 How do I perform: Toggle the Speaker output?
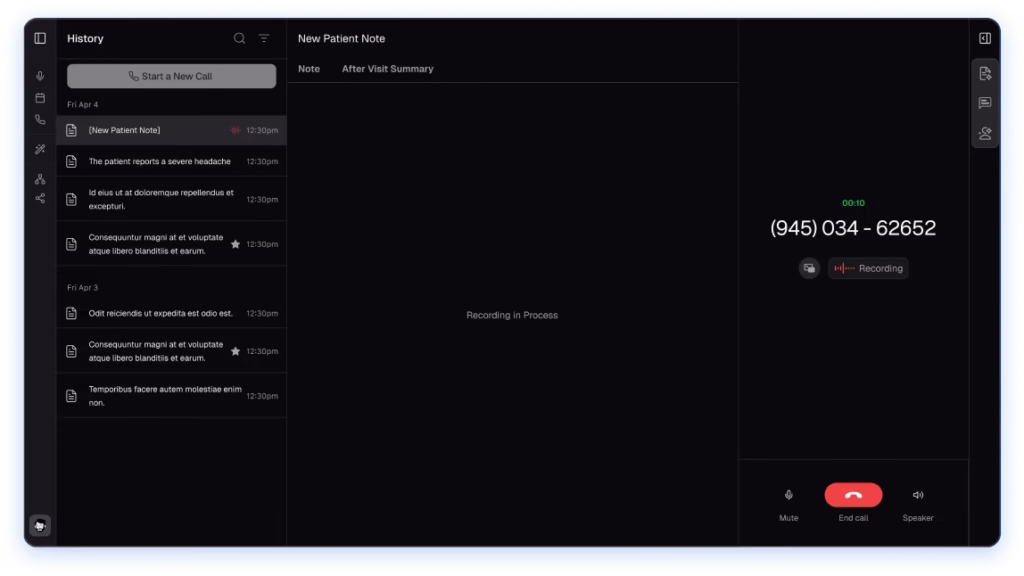pyautogui.click(x=918, y=495)
